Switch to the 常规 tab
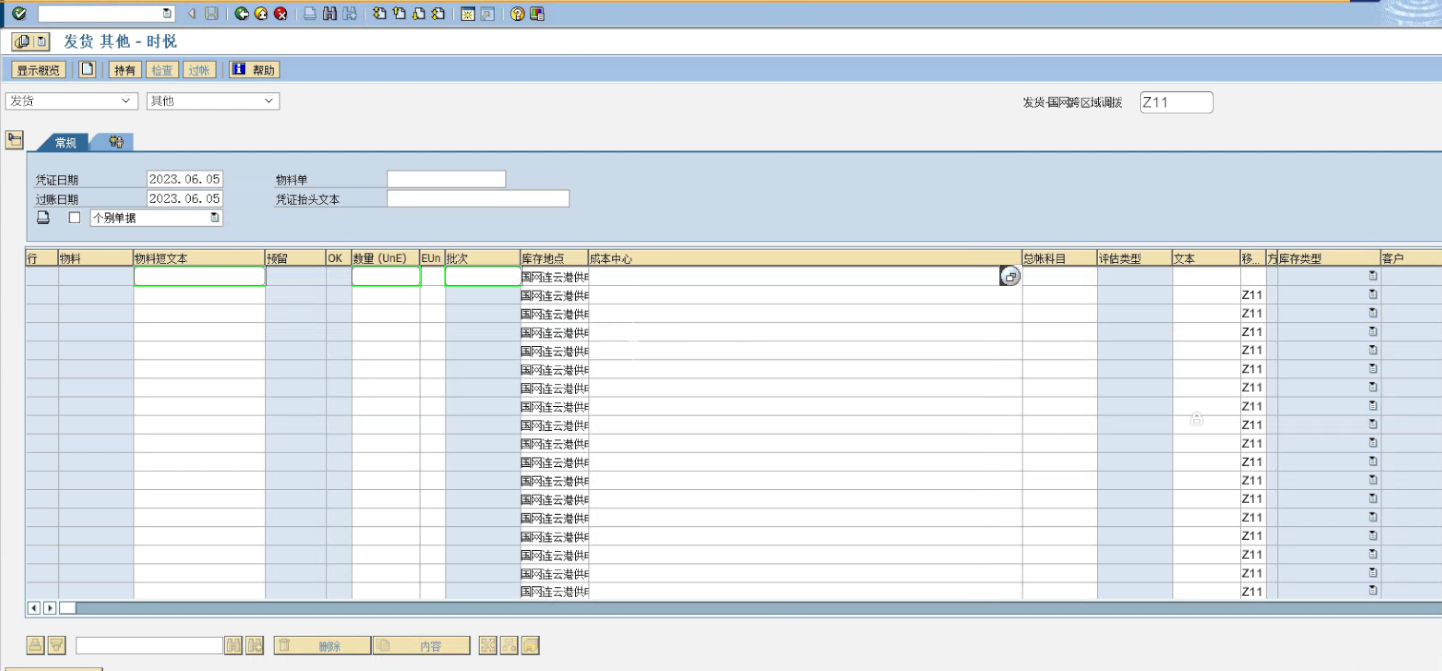 coord(65,143)
